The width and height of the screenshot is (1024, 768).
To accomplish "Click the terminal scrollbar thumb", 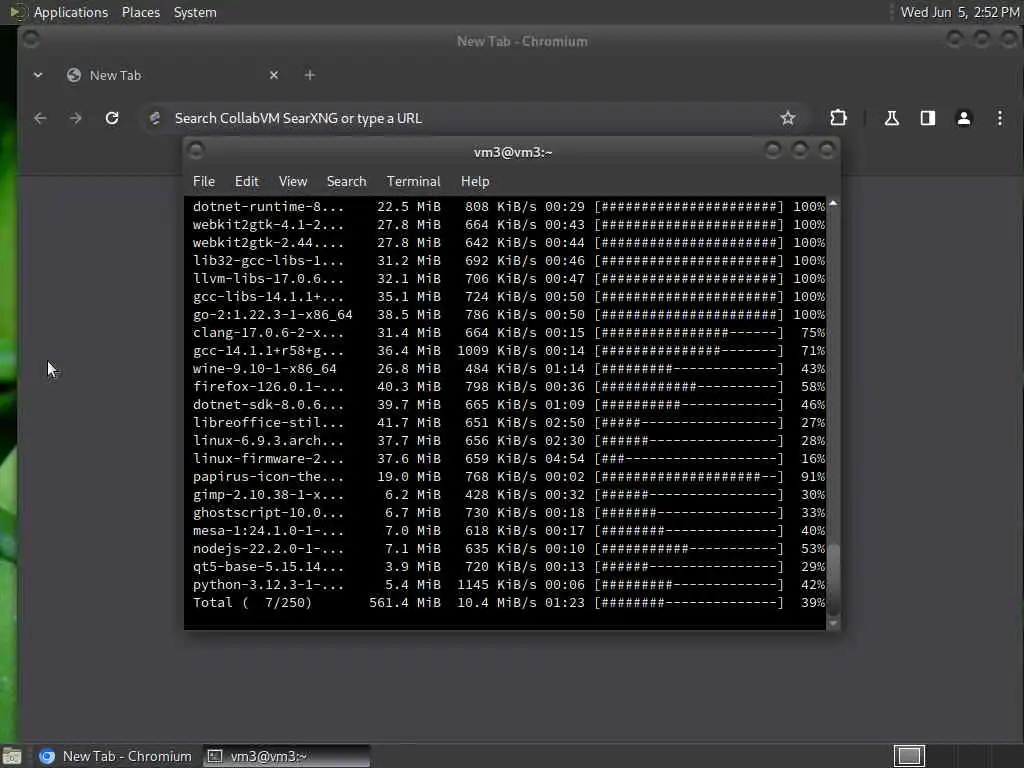I will pyautogui.click(x=833, y=578).
